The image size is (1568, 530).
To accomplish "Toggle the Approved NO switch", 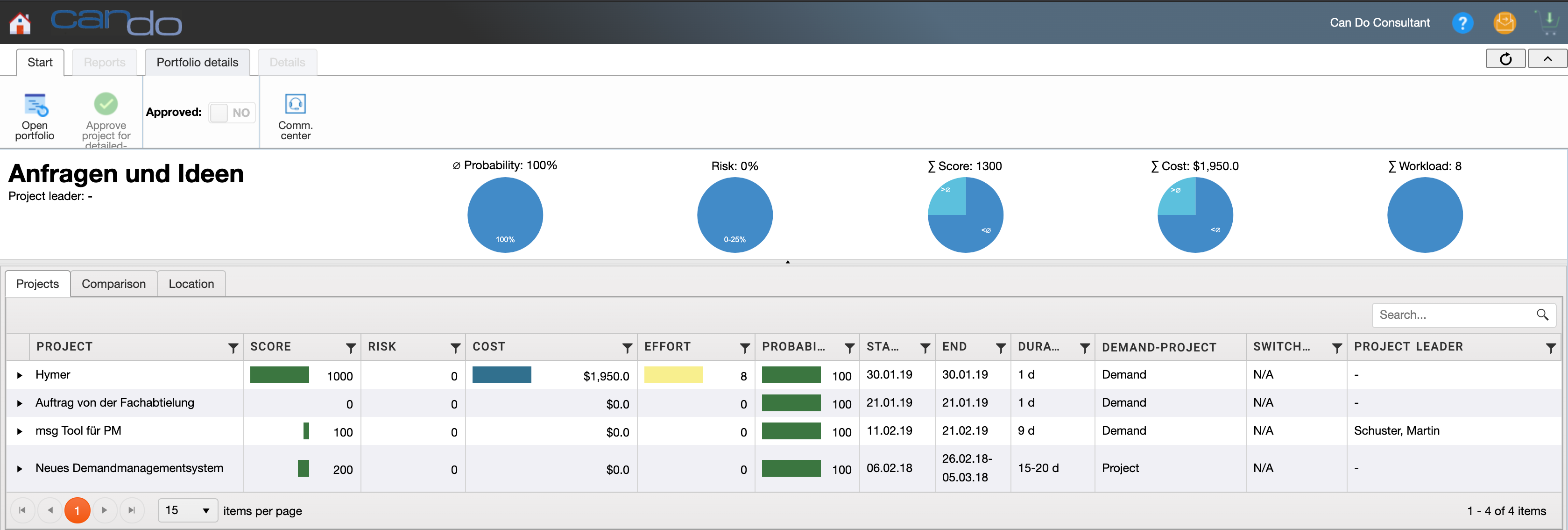I will click(x=232, y=113).
